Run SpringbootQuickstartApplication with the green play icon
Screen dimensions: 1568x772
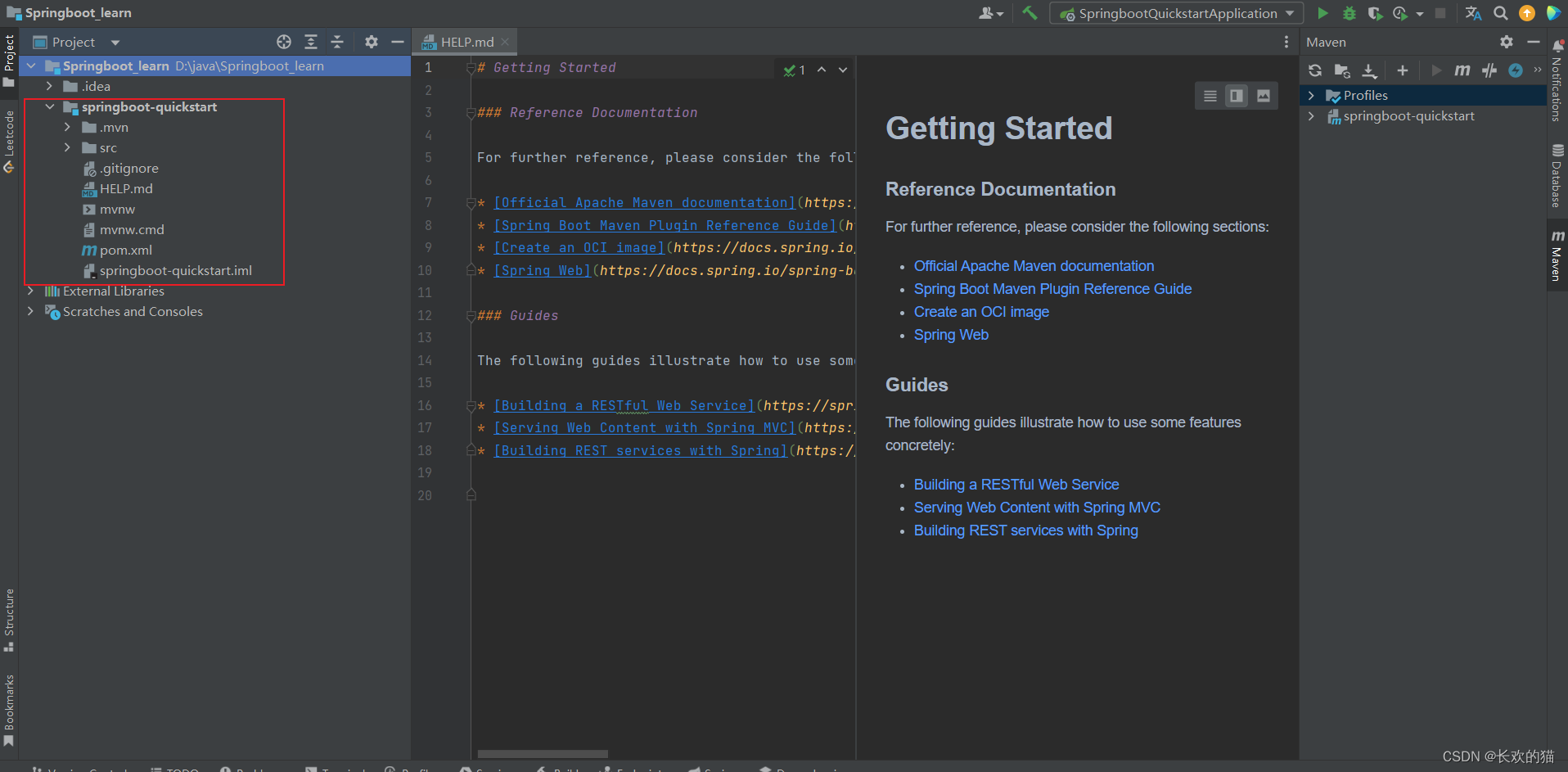point(1322,13)
